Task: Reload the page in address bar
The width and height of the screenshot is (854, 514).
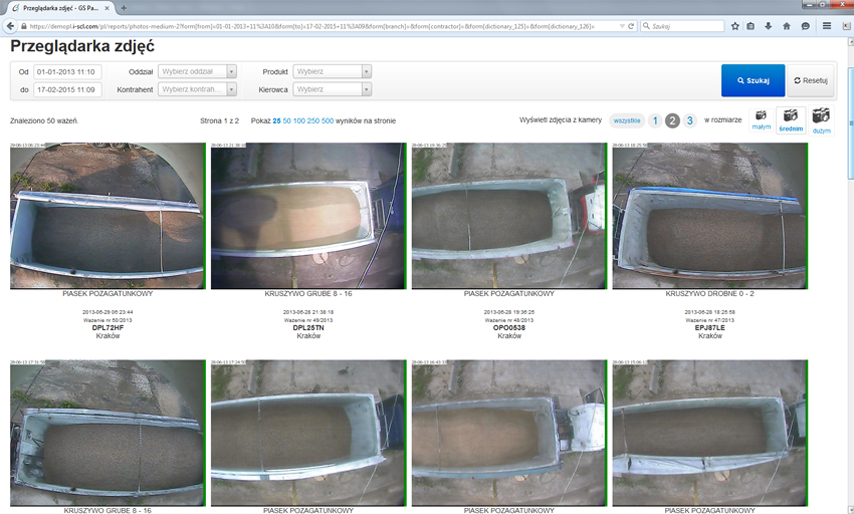Action: click(631, 26)
